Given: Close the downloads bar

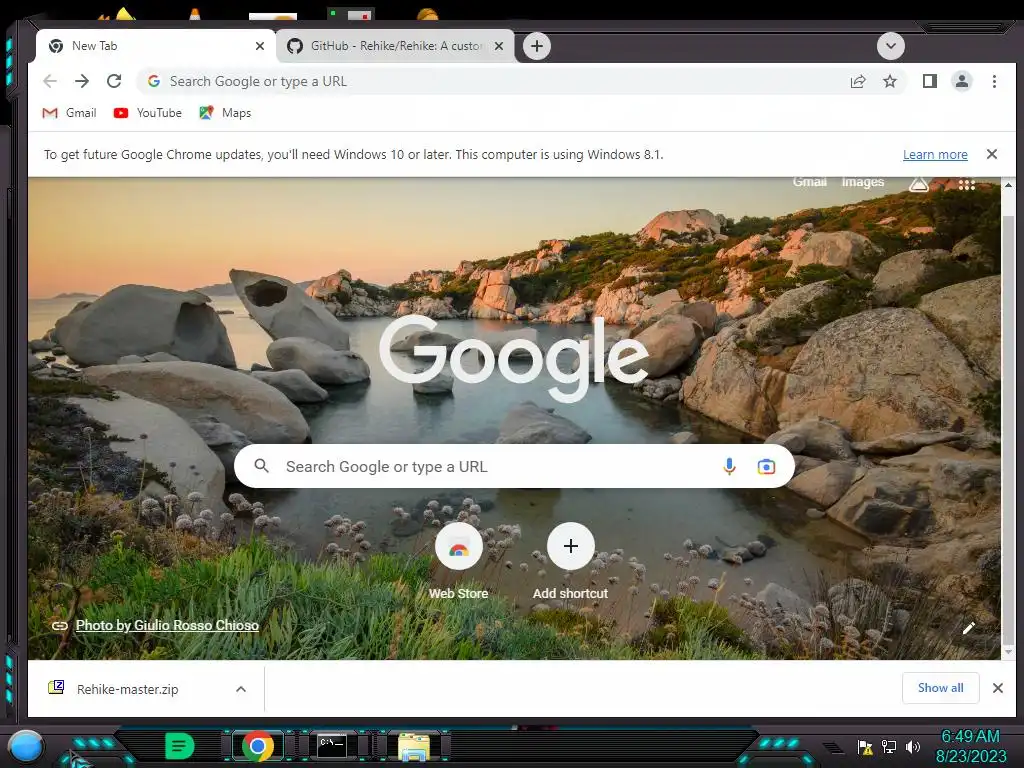Looking at the screenshot, I should point(998,688).
